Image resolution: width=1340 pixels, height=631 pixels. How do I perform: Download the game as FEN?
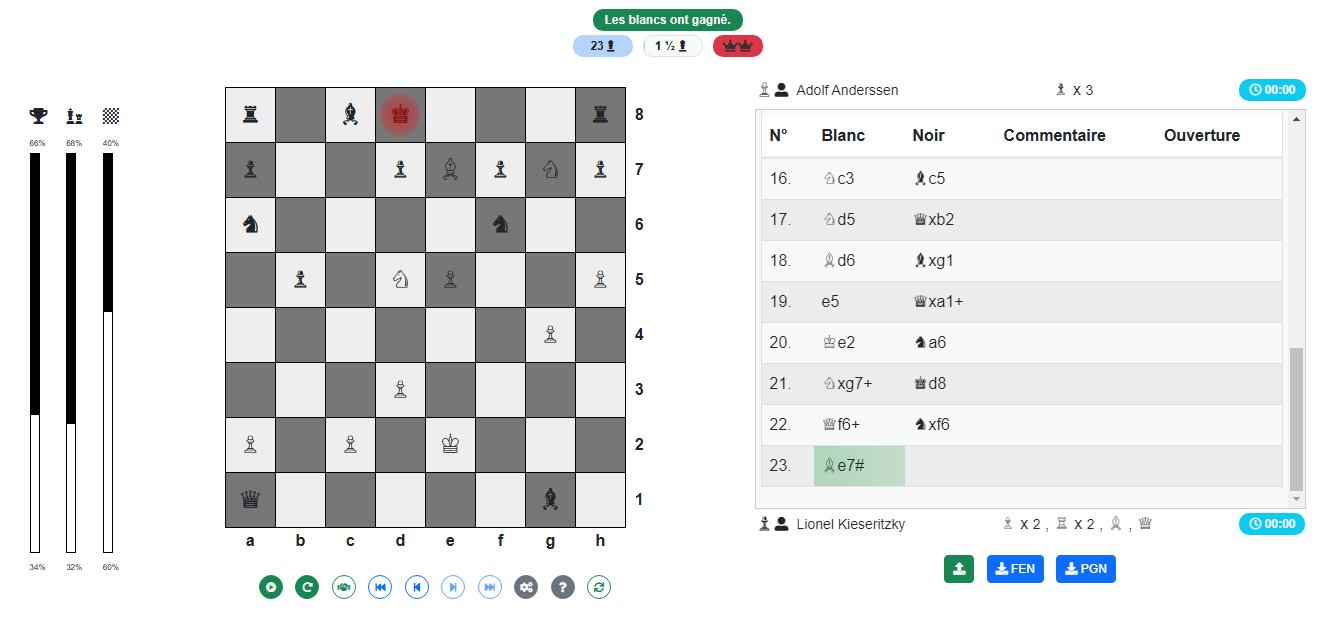[1015, 568]
